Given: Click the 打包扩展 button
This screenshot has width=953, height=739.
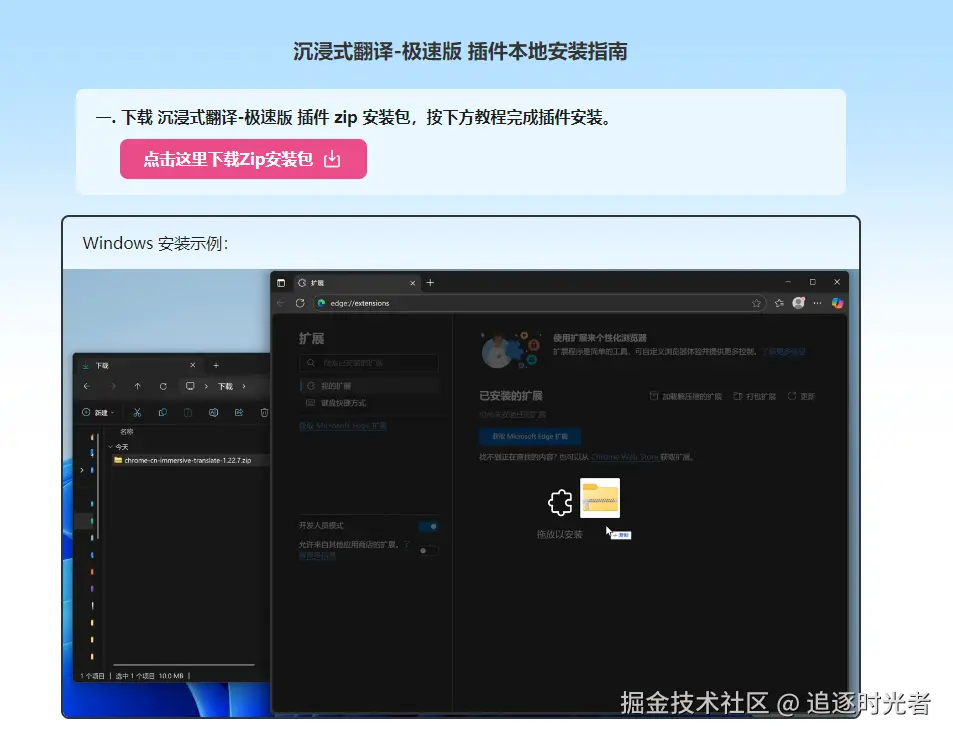Looking at the screenshot, I should (x=754, y=396).
